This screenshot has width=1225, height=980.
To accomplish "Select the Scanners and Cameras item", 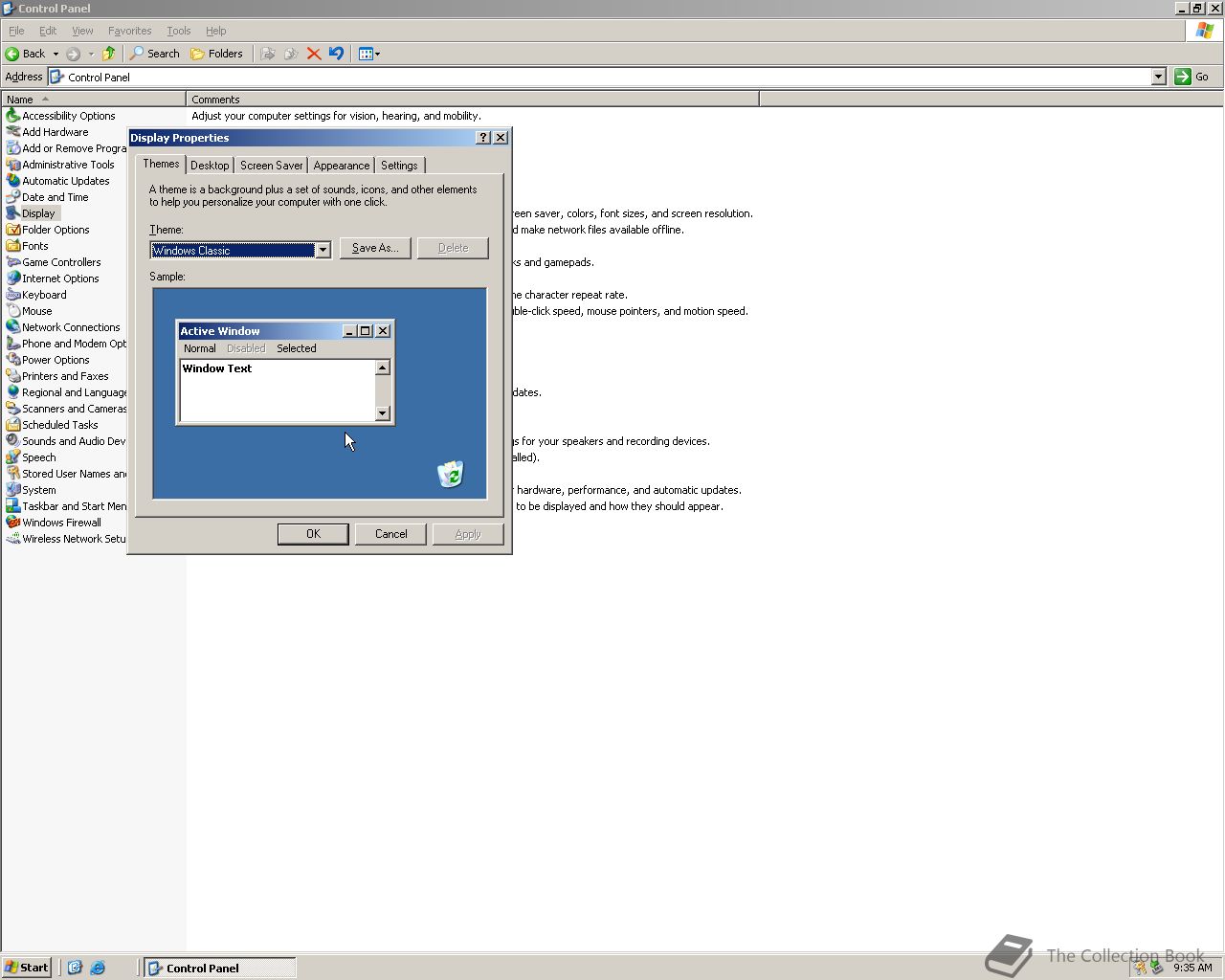I will 66,409.
